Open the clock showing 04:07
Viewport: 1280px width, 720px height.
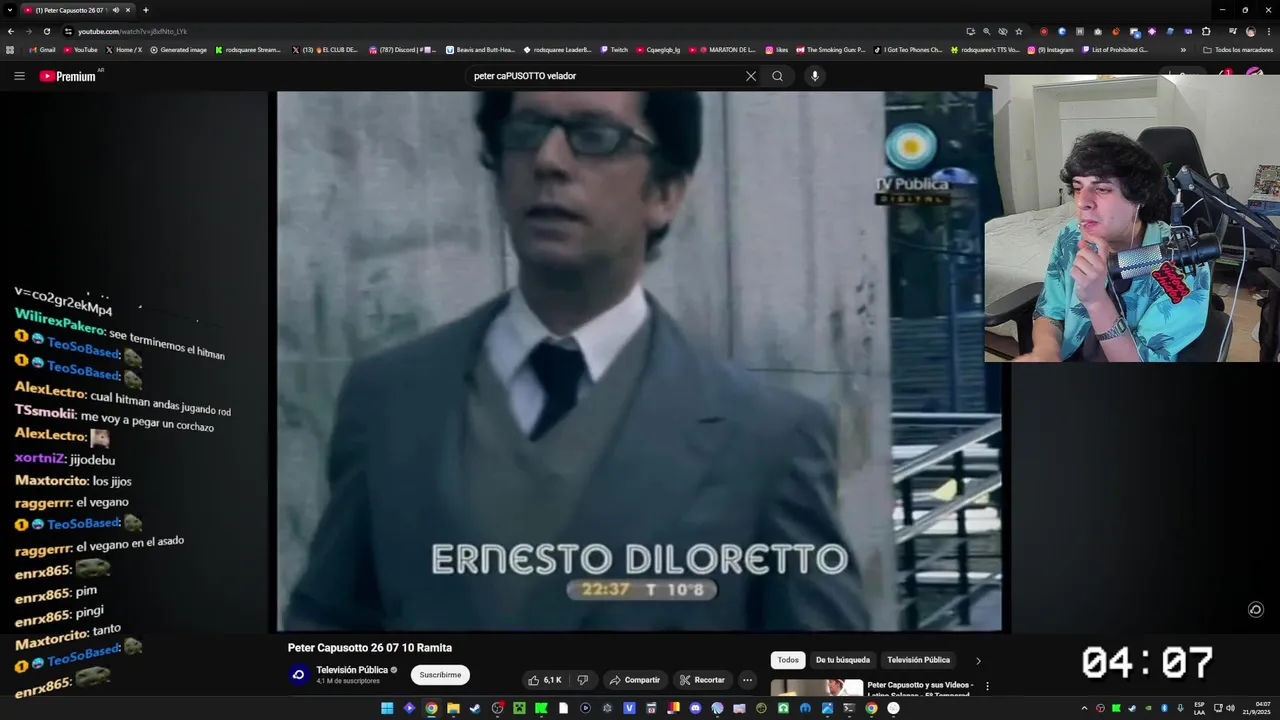1256,708
